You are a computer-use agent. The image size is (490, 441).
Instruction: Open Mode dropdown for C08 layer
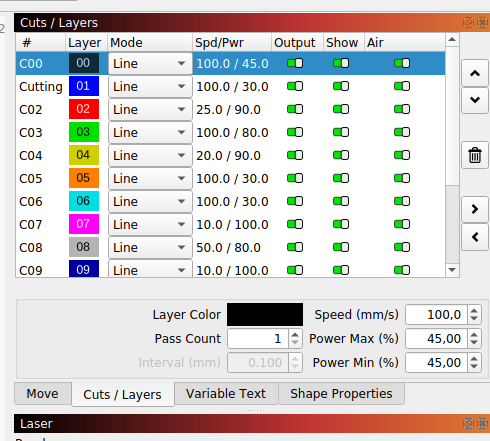[150, 247]
